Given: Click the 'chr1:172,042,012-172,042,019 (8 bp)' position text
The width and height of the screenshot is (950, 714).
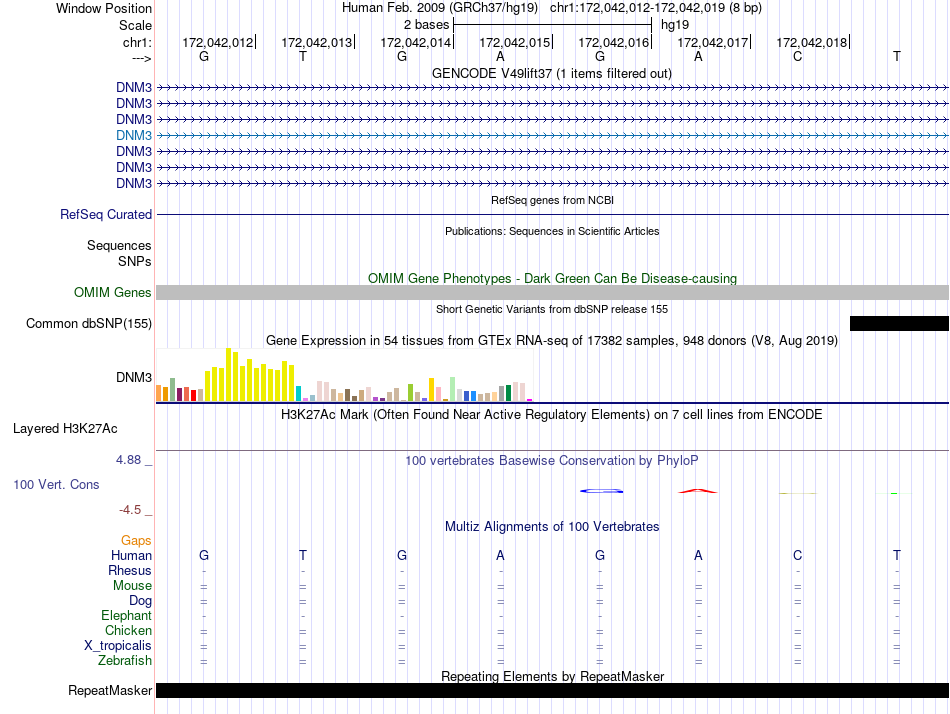Looking at the screenshot, I should tap(656, 8).
